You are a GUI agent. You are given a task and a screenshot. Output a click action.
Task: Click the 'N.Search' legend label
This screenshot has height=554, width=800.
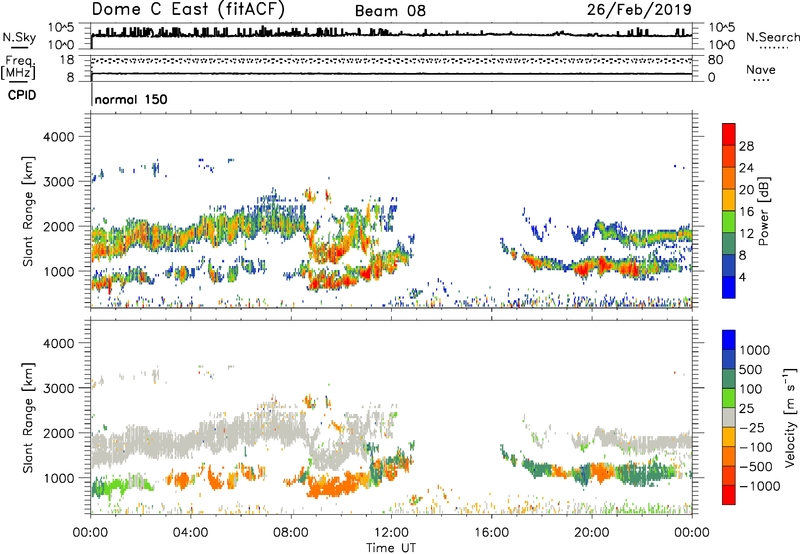[x=772, y=37]
